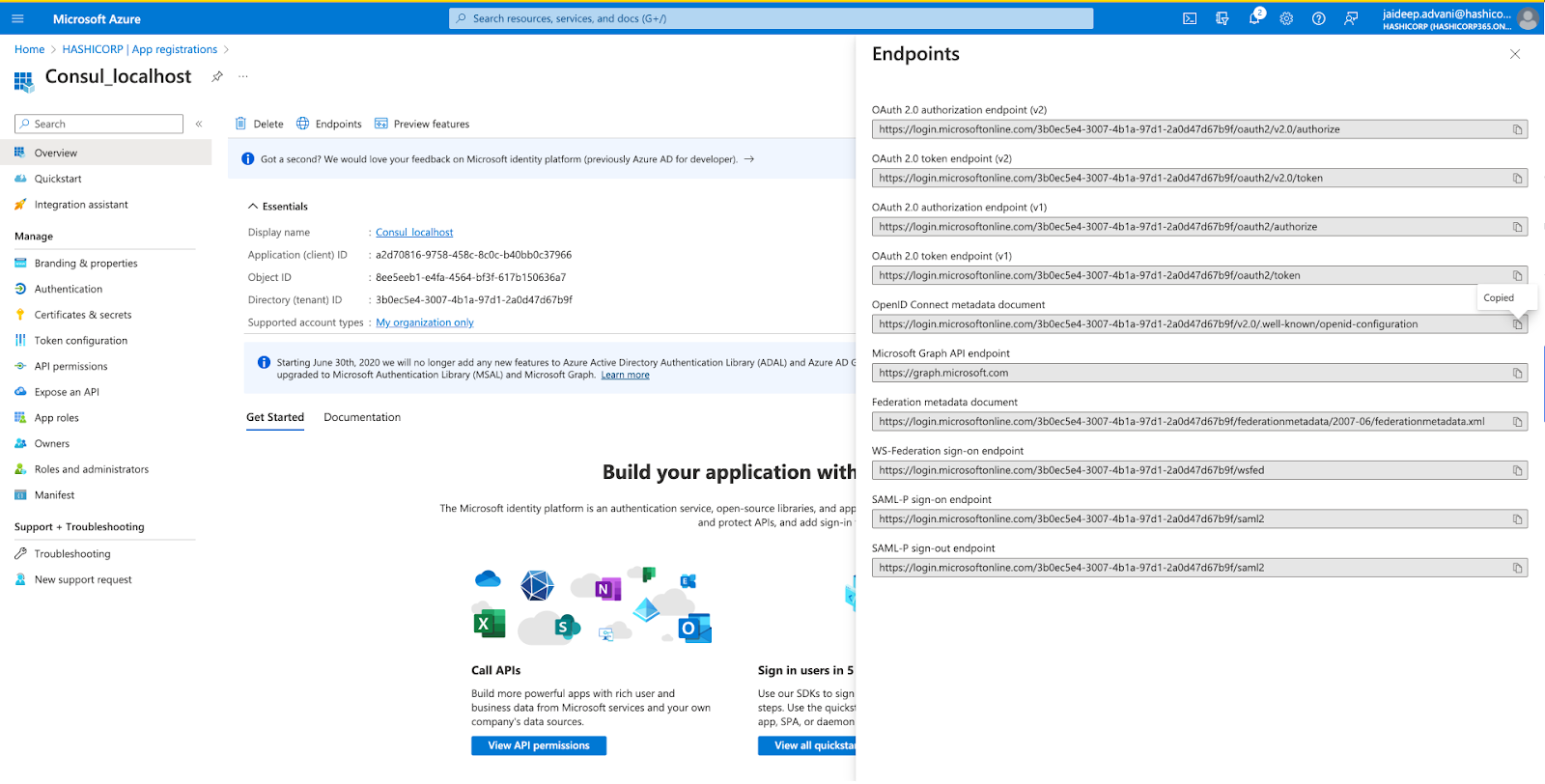This screenshot has height=784, width=1545.
Task: Collapse the Essentials section
Action: pyautogui.click(x=253, y=207)
